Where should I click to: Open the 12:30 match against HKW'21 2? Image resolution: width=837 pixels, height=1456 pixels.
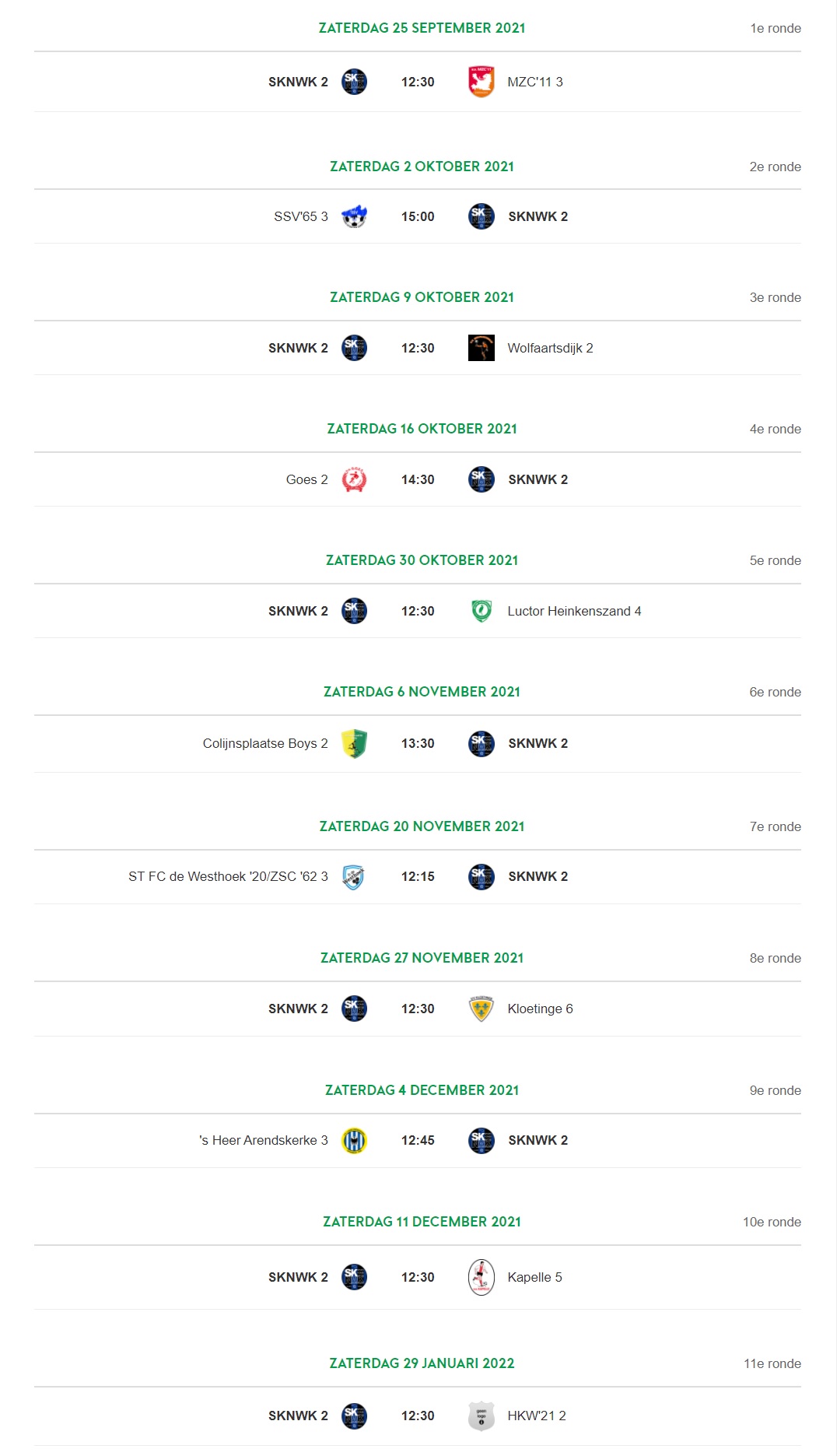coord(418,1416)
